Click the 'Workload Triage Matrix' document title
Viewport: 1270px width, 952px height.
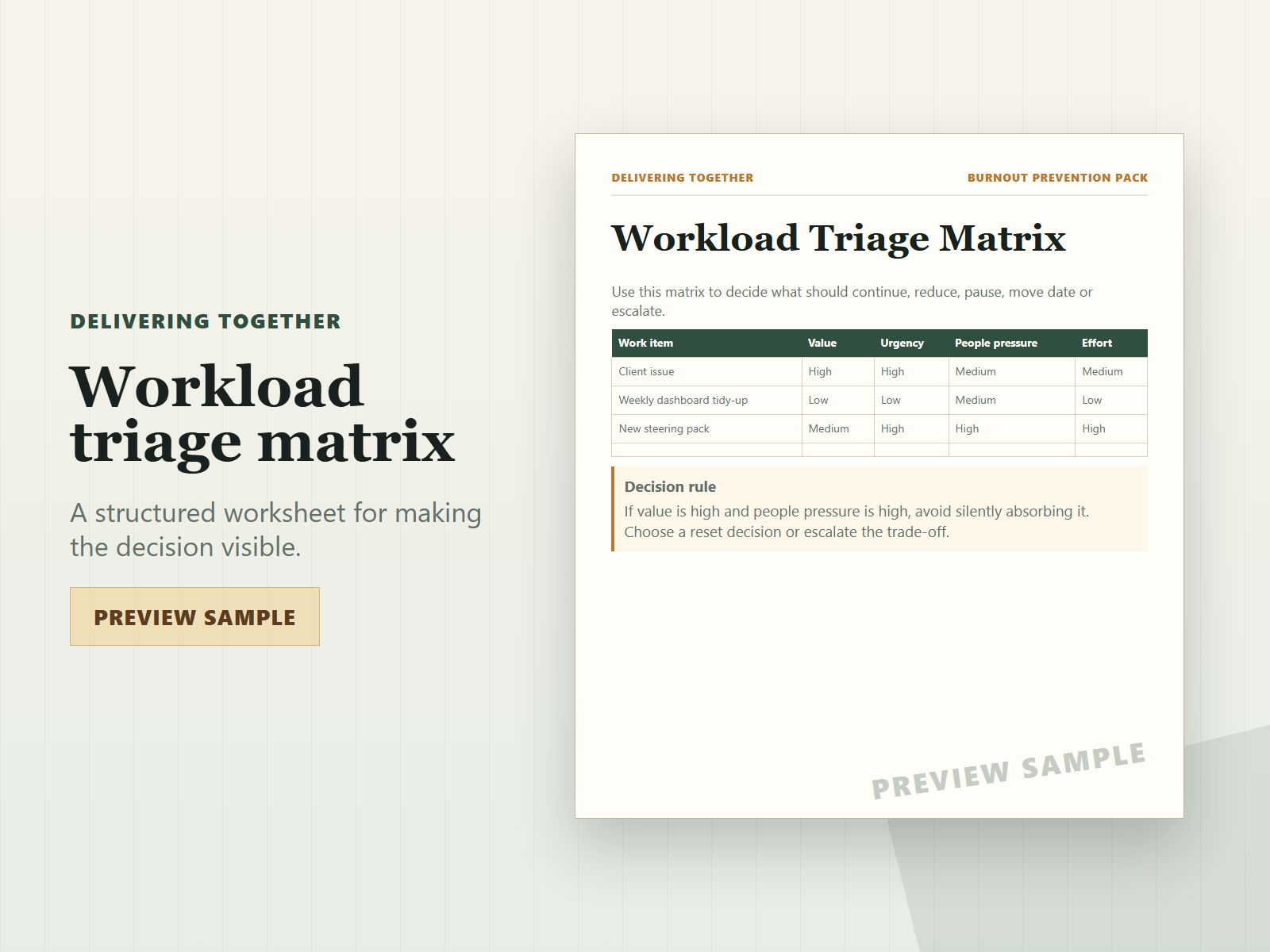pos(838,238)
